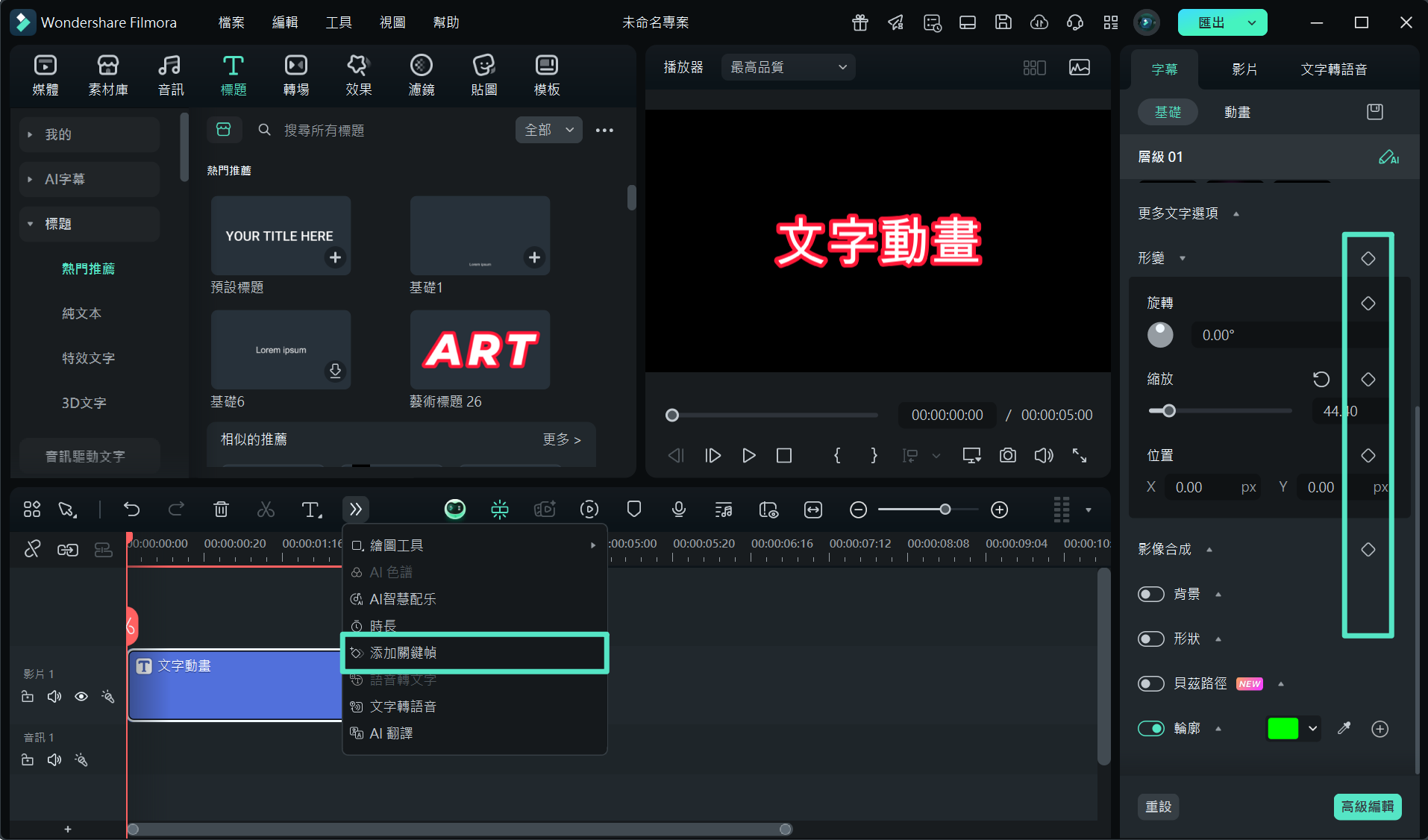This screenshot has width=1428, height=840.
Task: Click the cloud upload icon in title bar
Action: pyautogui.click(x=1039, y=22)
